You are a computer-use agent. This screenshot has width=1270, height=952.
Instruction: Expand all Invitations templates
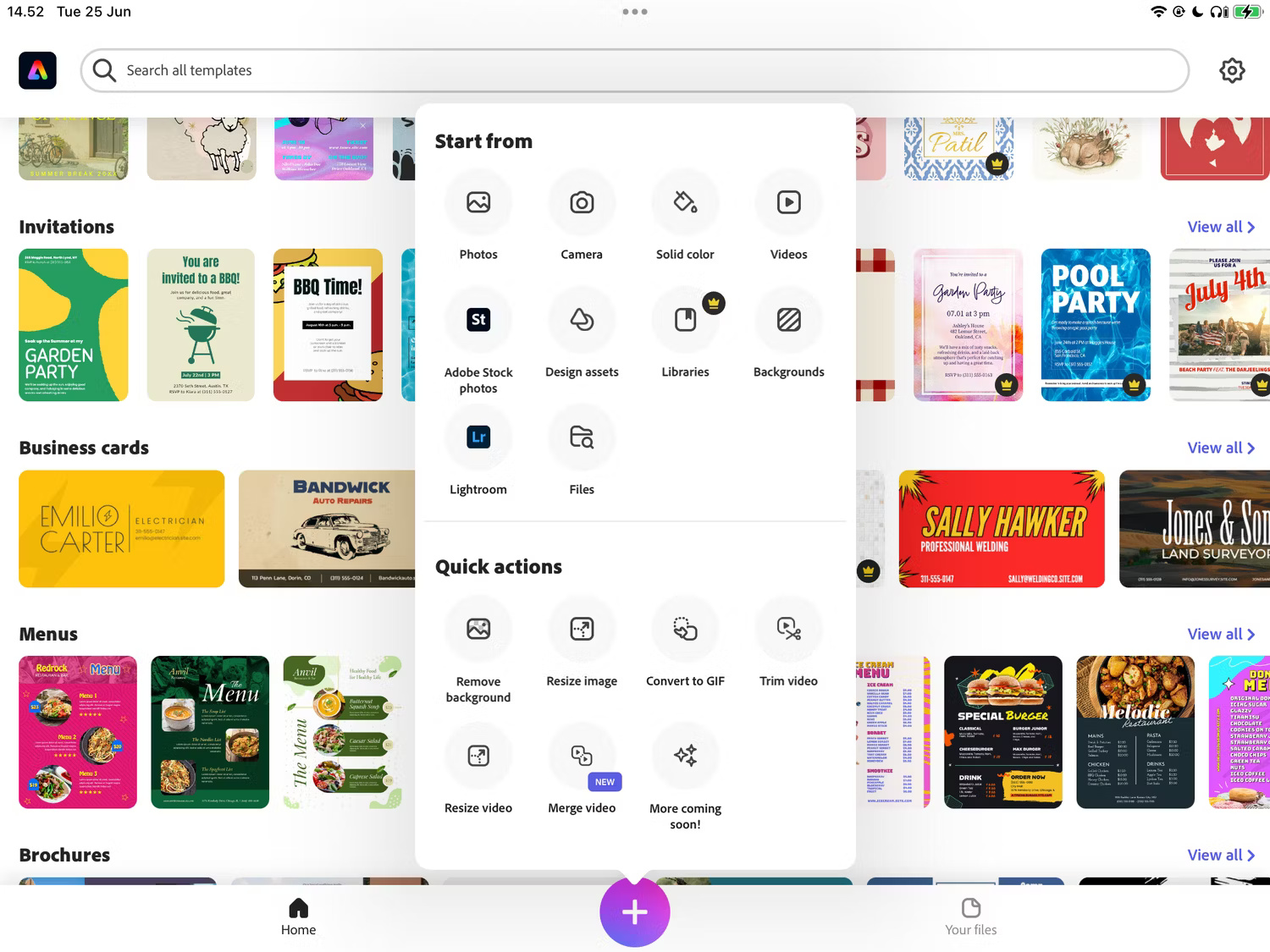(1220, 226)
